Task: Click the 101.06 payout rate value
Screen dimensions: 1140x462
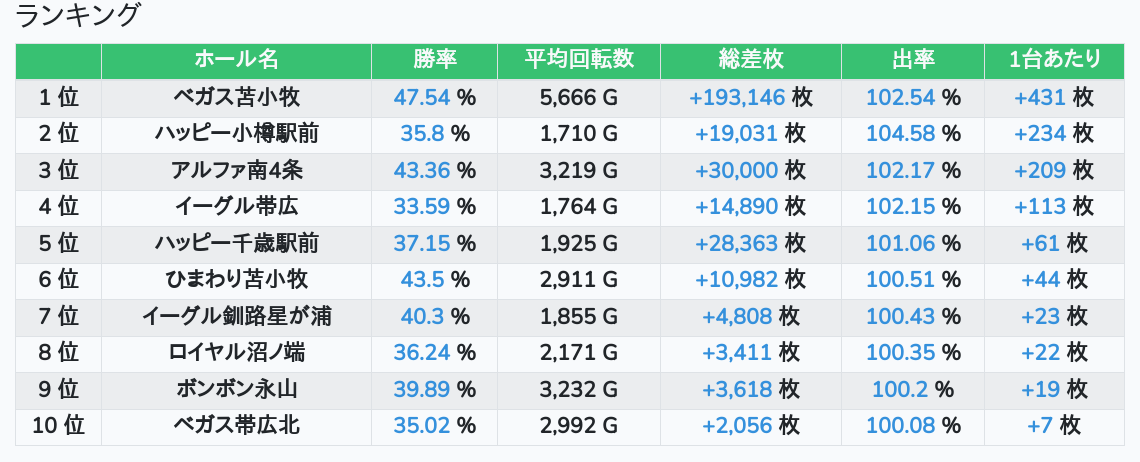Action: 900,243
